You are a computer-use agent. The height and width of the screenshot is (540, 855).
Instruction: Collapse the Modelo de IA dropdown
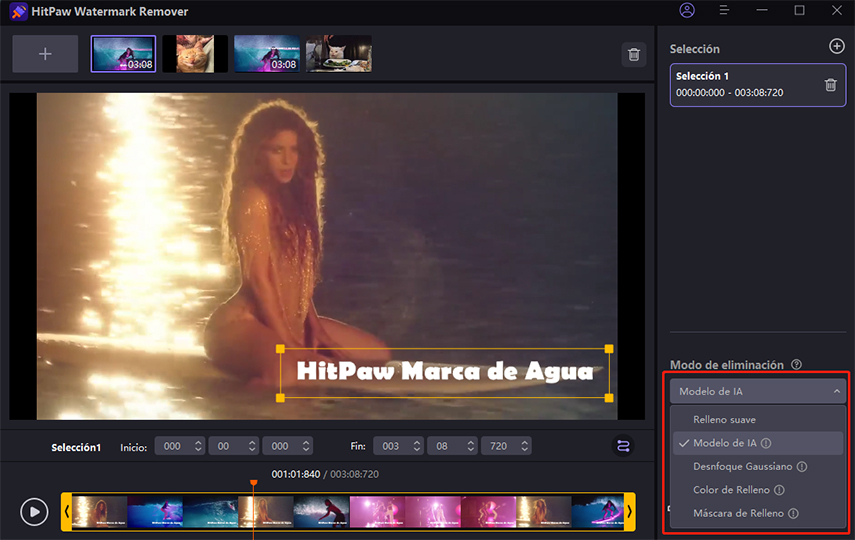(x=757, y=391)
